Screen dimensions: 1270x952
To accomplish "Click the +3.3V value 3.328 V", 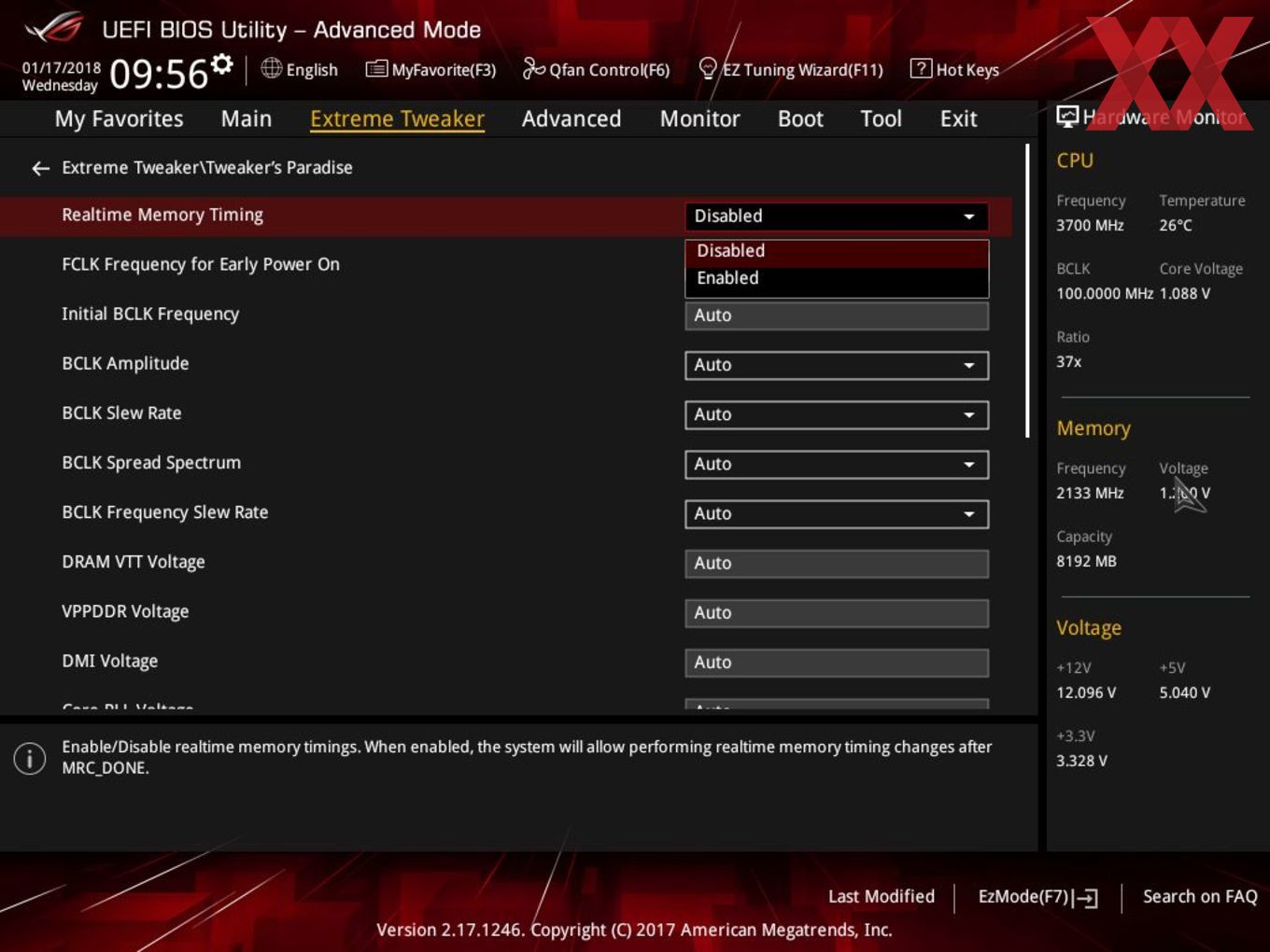I will (1081, 761).
